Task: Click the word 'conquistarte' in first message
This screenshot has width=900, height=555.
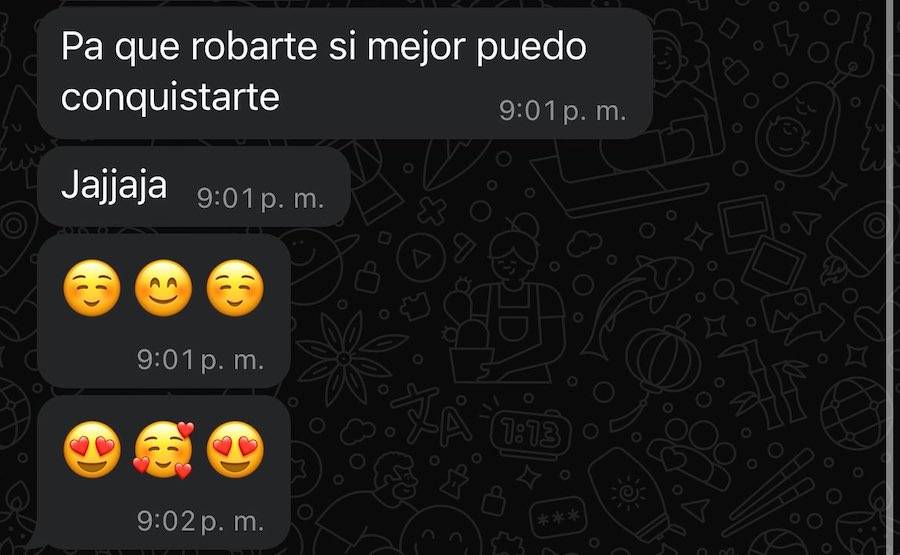Action: (170, 96)
